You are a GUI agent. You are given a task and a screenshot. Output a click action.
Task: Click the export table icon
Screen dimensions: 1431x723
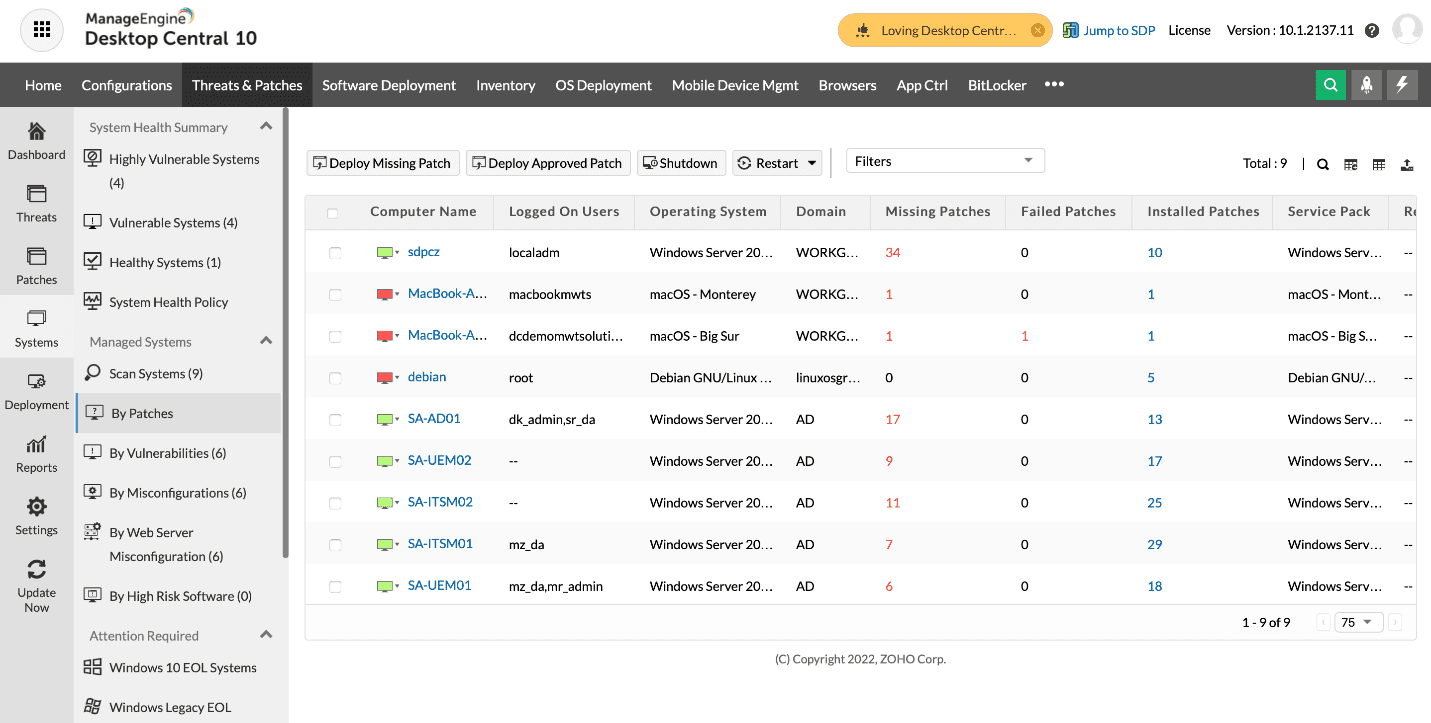coord(1407,164)
